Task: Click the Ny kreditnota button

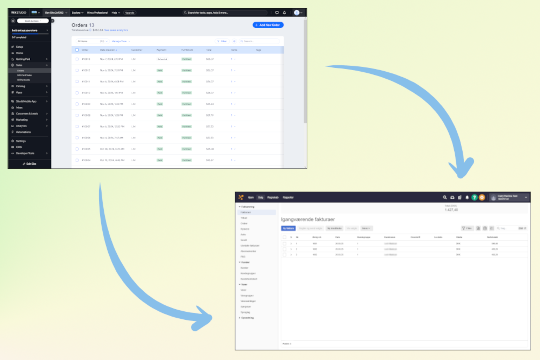Action: click(x=334, y=228)
